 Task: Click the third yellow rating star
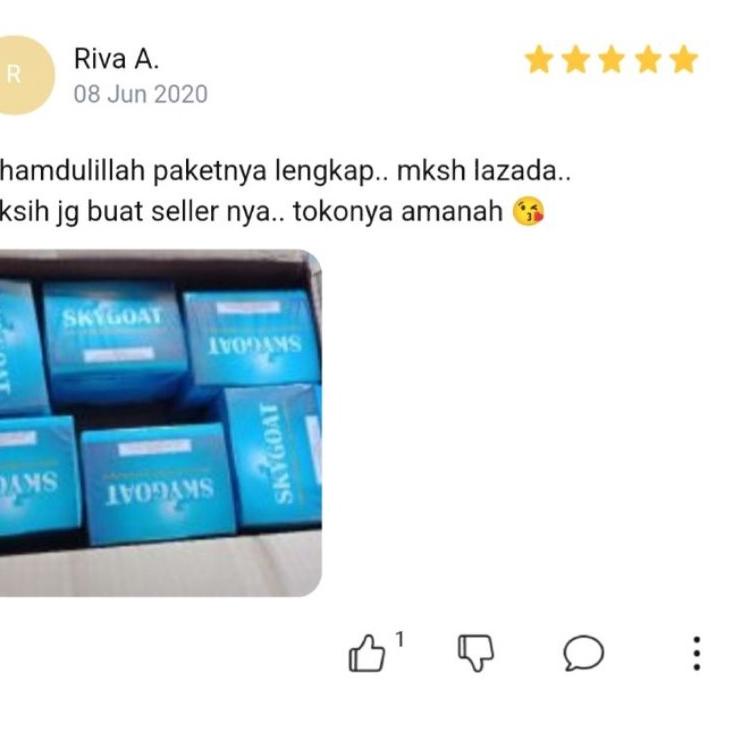(611, 60)
